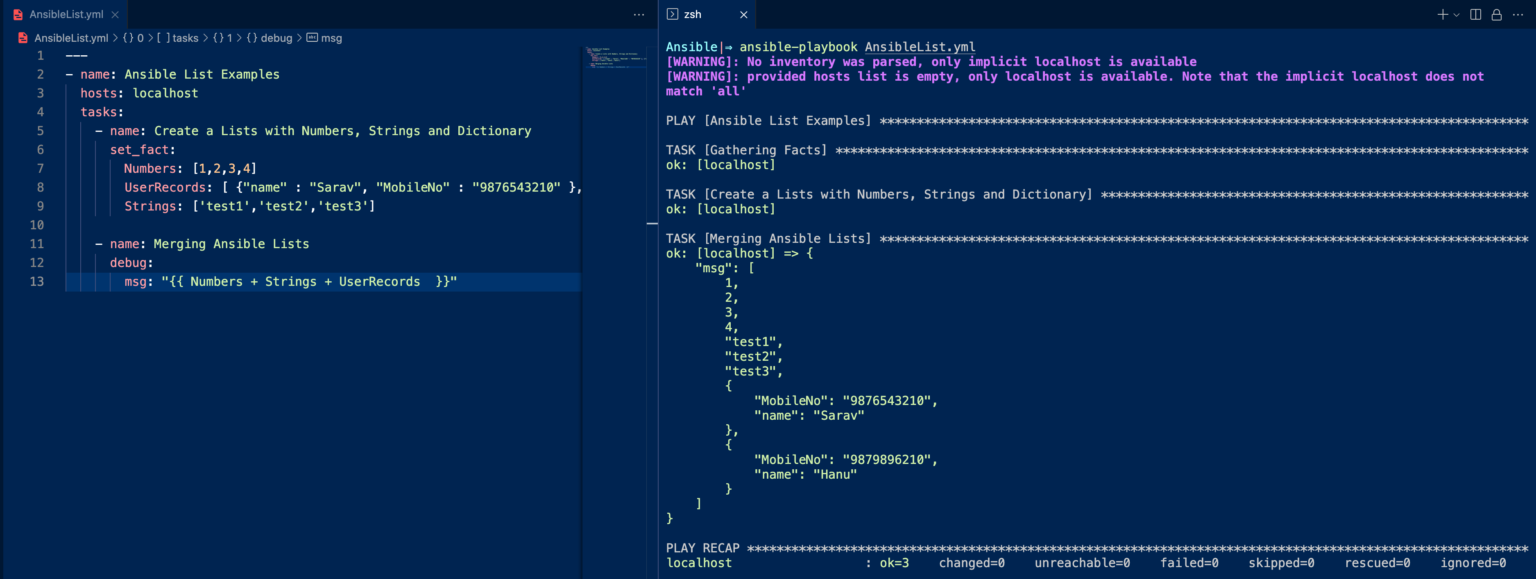Click the shell prompt icon on the zsh tab
This screenshot has width=1536, height=579.
672,14
